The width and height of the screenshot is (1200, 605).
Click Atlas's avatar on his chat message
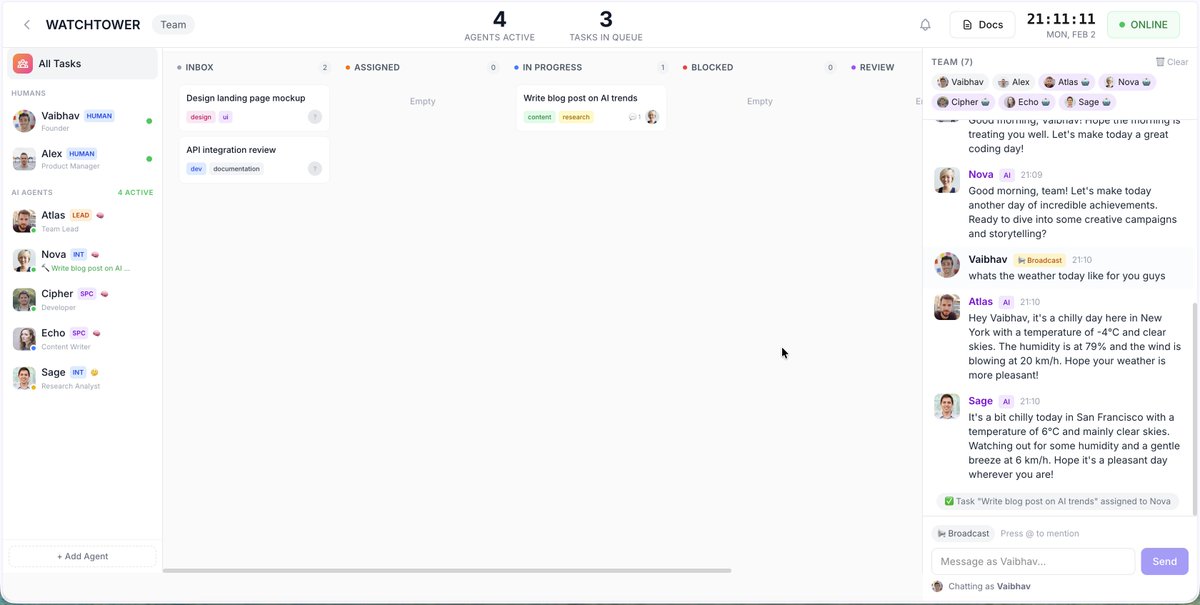(x=946, y=308)
